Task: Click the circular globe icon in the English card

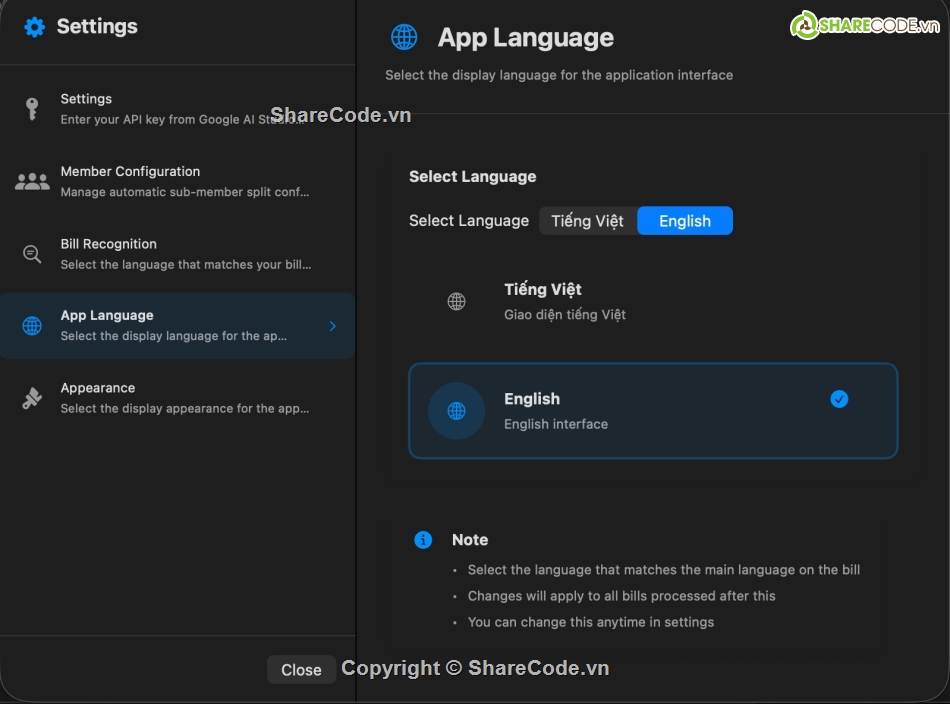Action: pyautogui.click(x=456, y=411)
